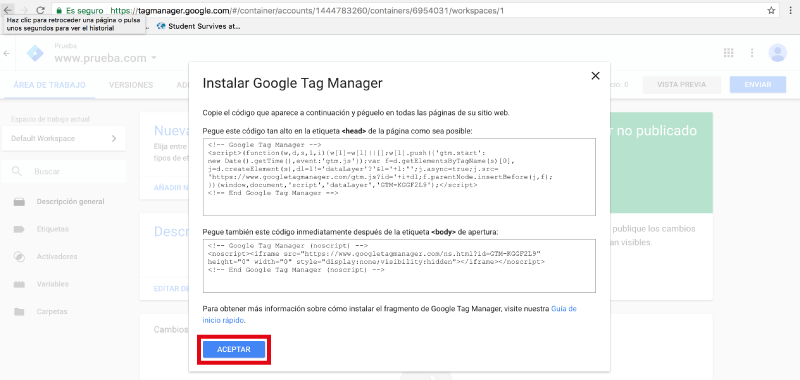Click the Aceptar button
The width and height of the screenshot is (800, 380).
click(x=234, y=349)
